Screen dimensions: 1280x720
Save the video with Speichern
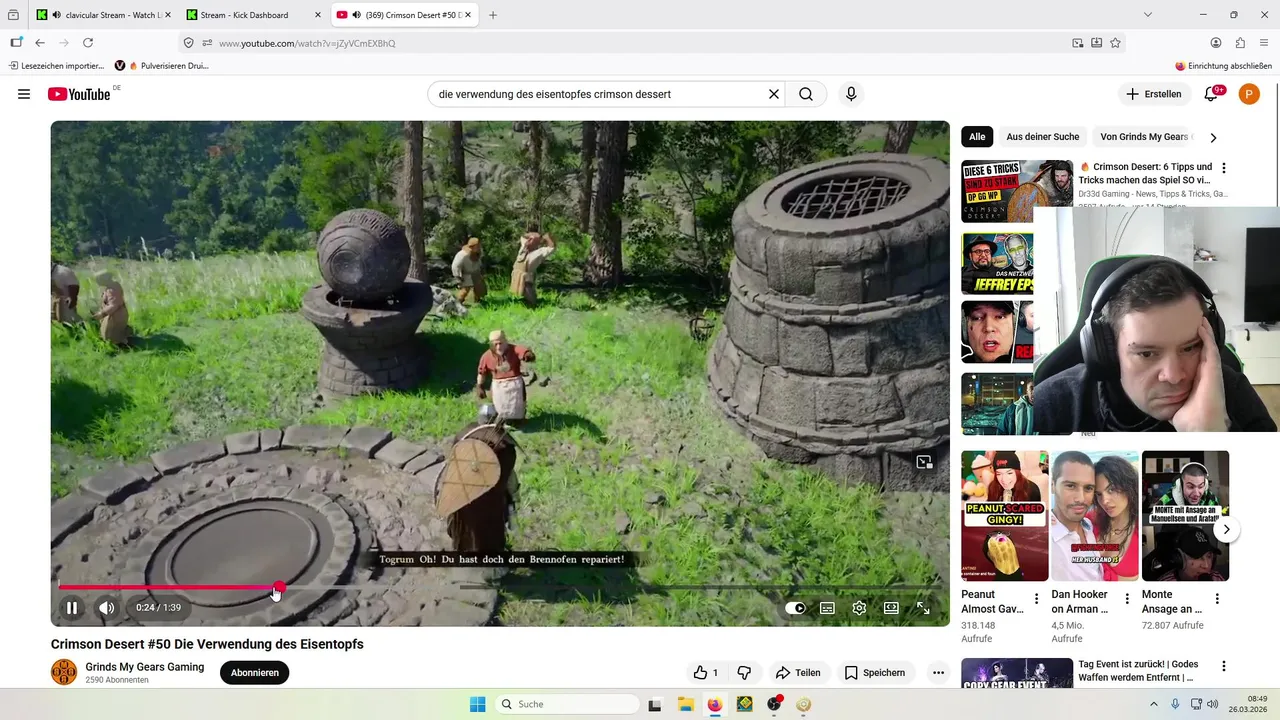[x=875, y=673]
